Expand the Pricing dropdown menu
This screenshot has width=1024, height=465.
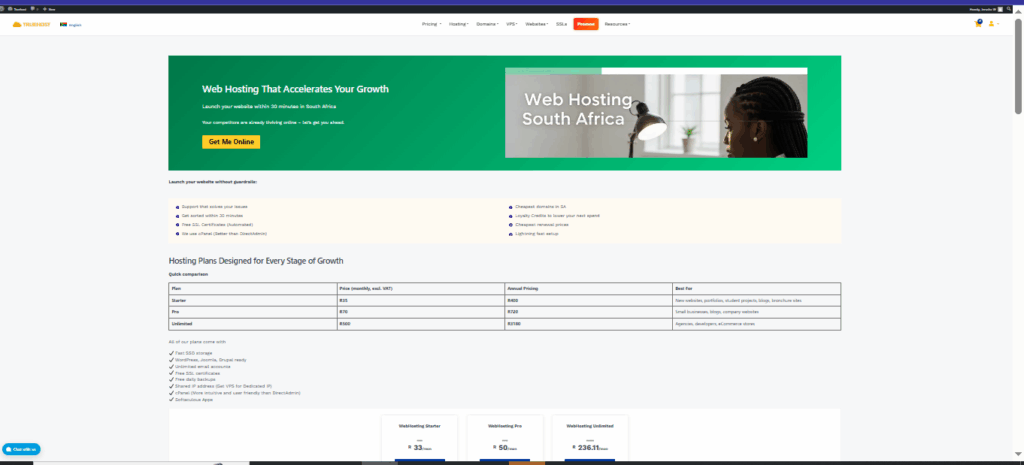coord(431,23)
